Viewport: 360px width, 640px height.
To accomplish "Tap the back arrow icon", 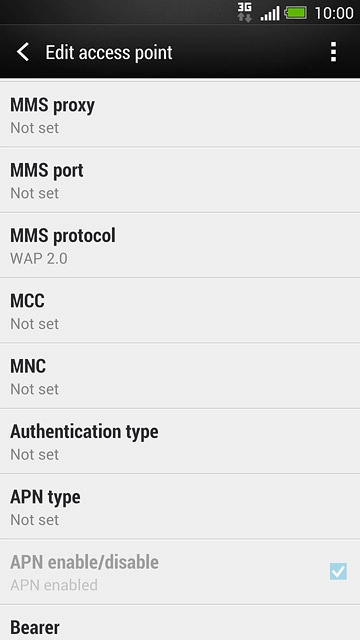I will [23, 52].
